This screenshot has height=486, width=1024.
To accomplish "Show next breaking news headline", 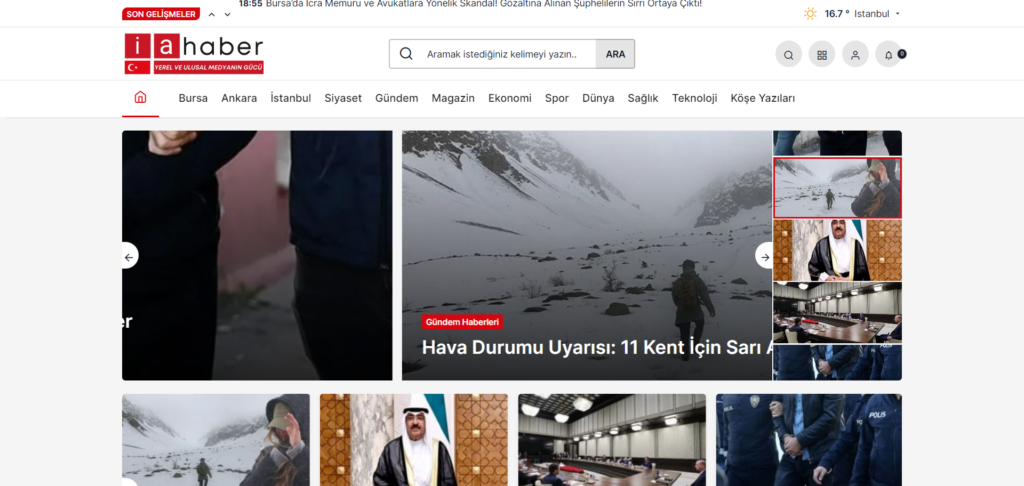I will tap(227, 14).
